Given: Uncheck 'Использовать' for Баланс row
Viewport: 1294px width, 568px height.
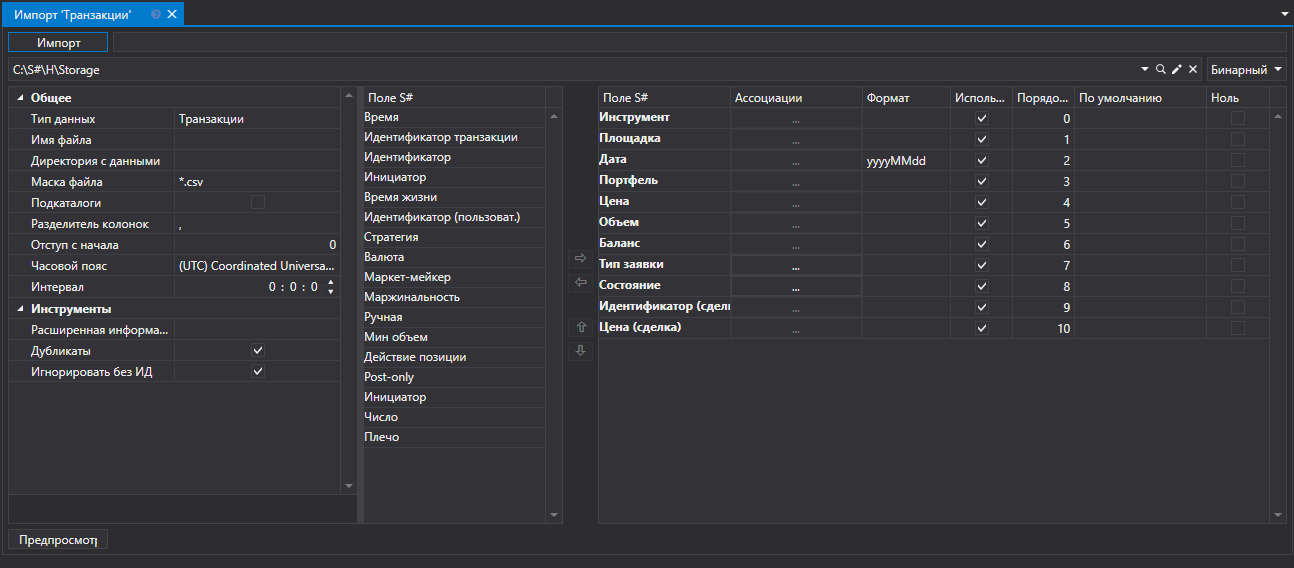Looking at the screenshot, I should 981,244.
